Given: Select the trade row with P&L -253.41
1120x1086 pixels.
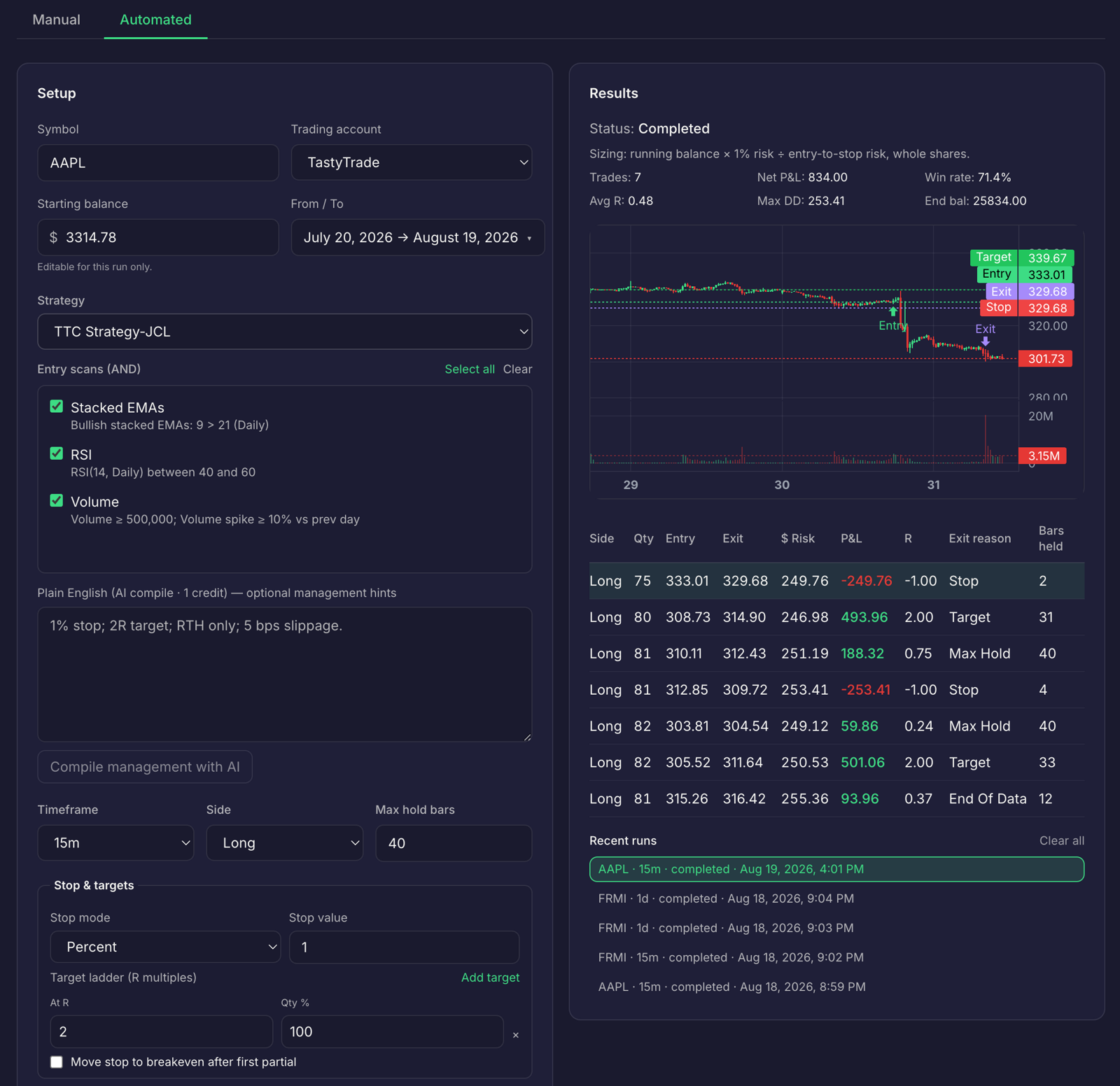Looking at the screenshot, I should (836, 690).
